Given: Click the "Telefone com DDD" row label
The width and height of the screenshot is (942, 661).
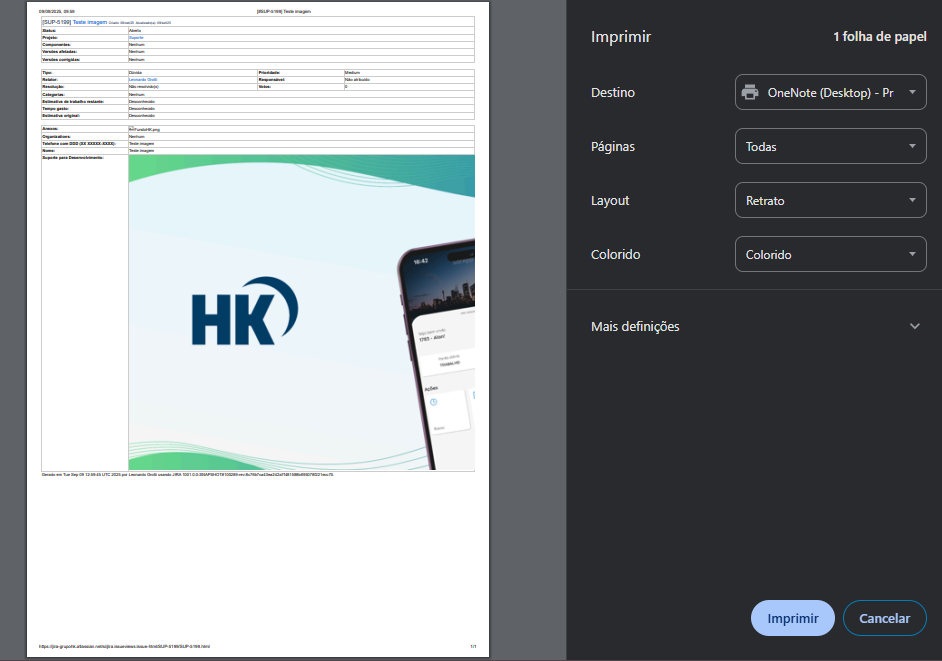Looking at the screenshot, I should pyautogui.click(x=79, y=144).
